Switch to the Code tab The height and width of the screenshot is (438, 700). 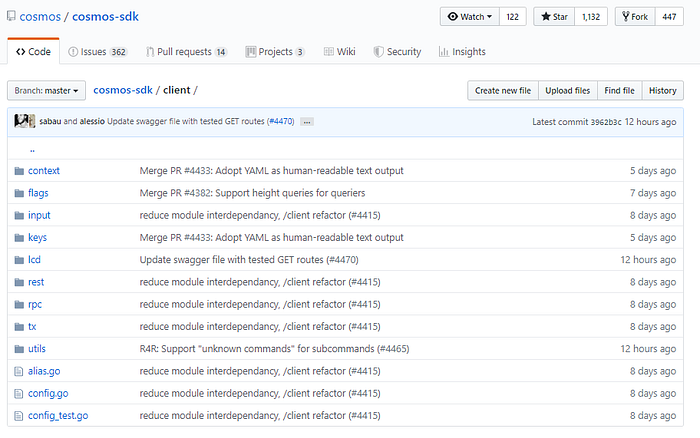coord(33,52)
